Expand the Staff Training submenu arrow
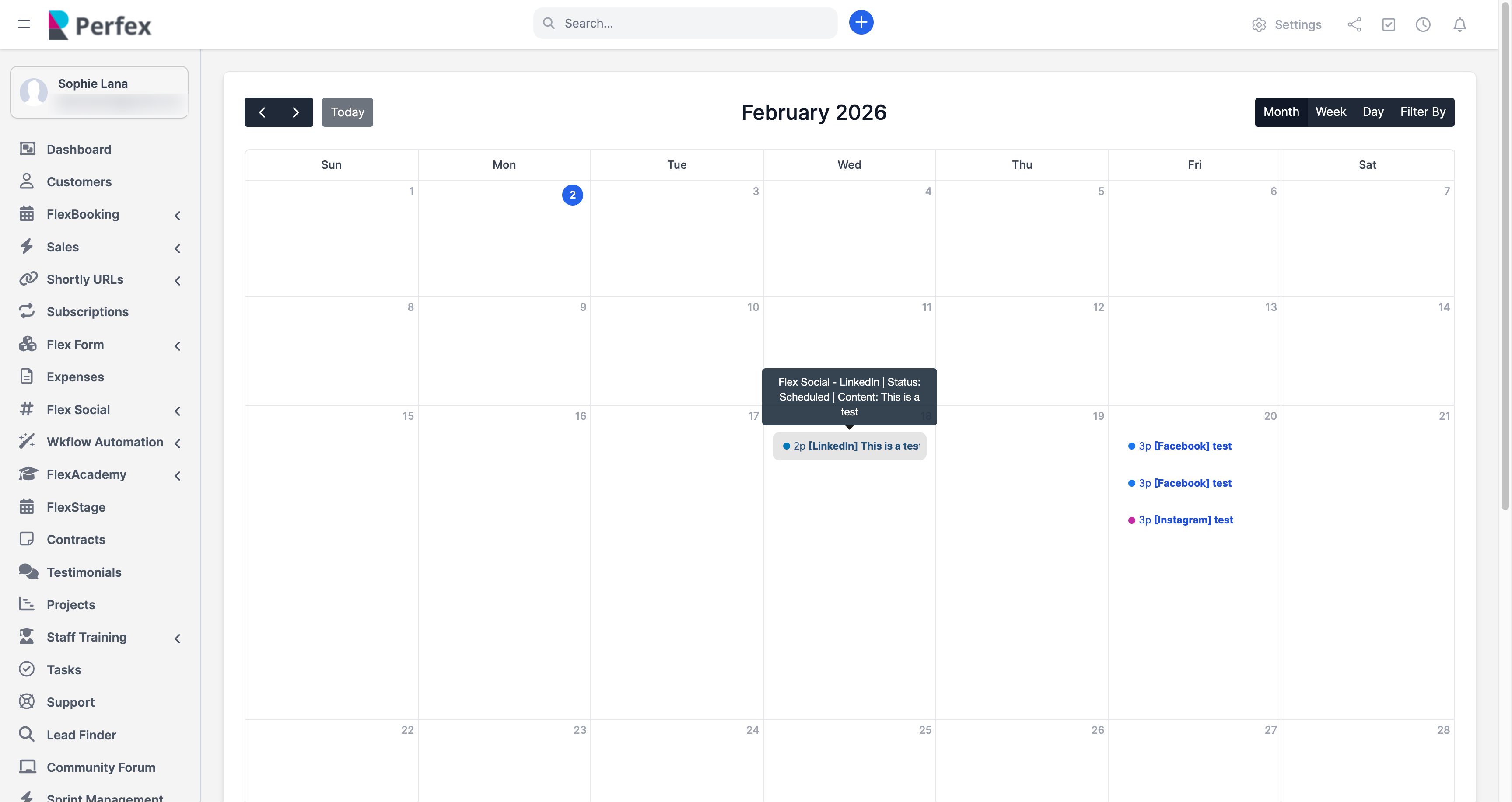 (177, 638)
